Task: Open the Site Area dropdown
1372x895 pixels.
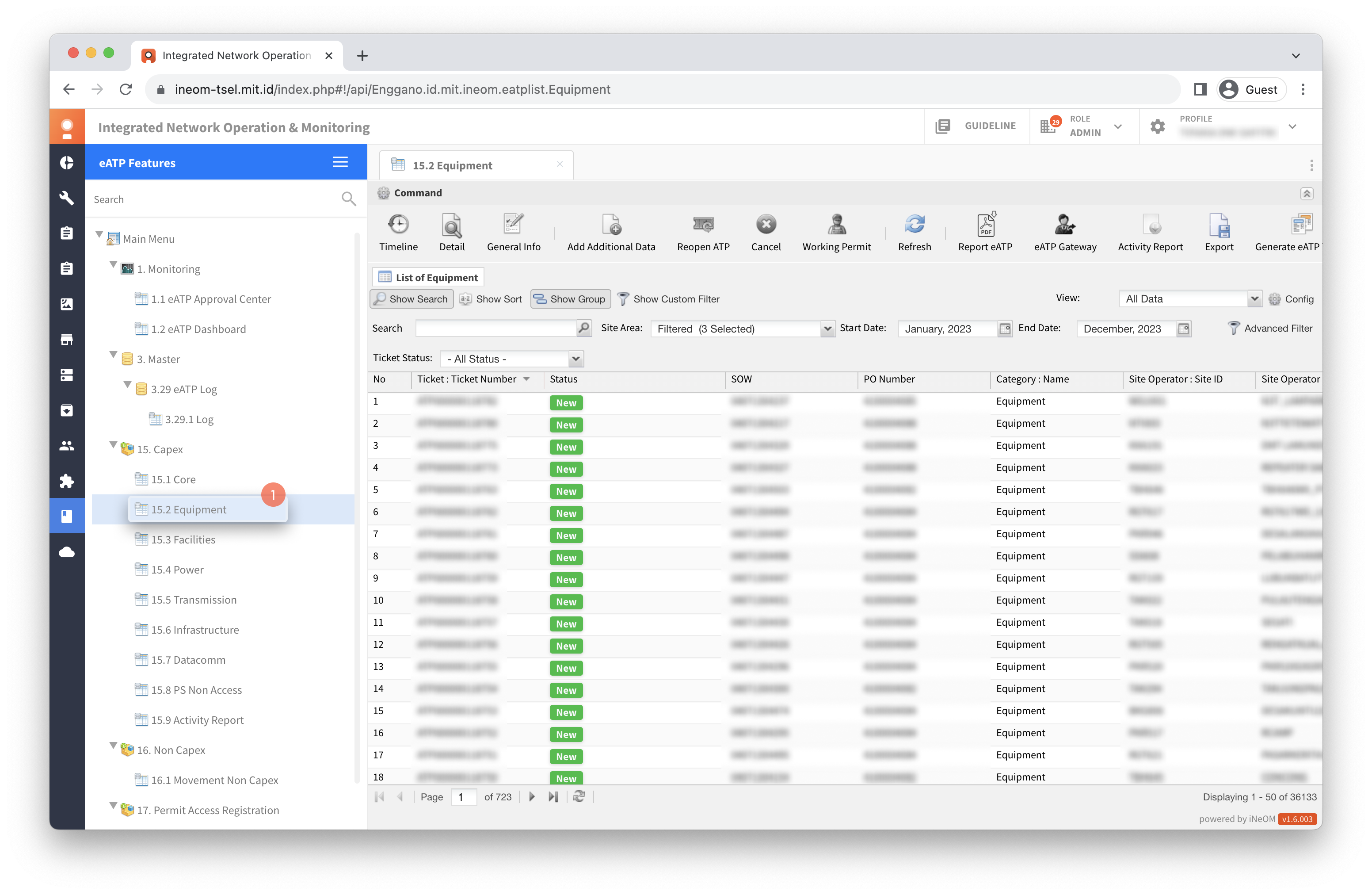Action: (x=827, y=328)
